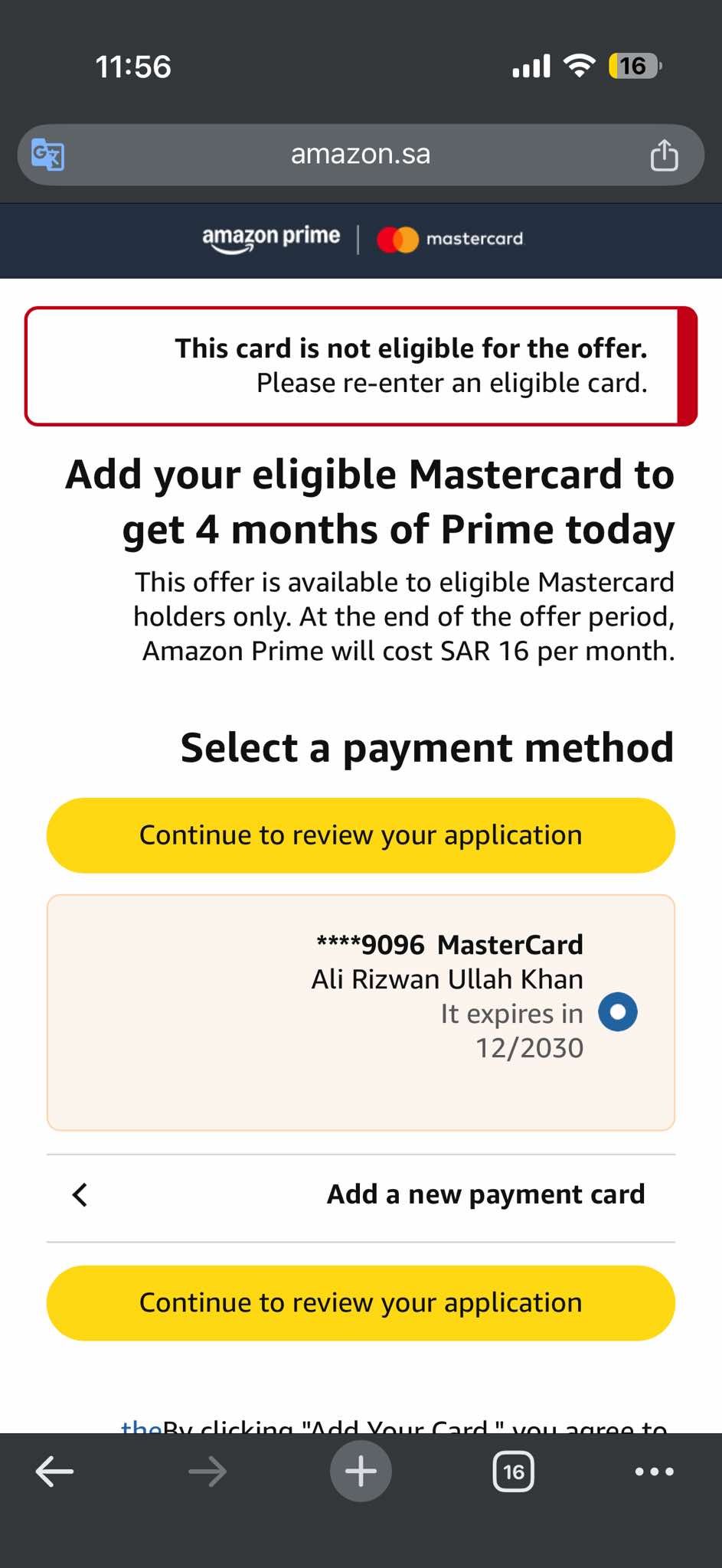Click the Mastercard logo in header
Viewport: 722px width, 1568px height.
pyautogui.click(x=450, y=239)
